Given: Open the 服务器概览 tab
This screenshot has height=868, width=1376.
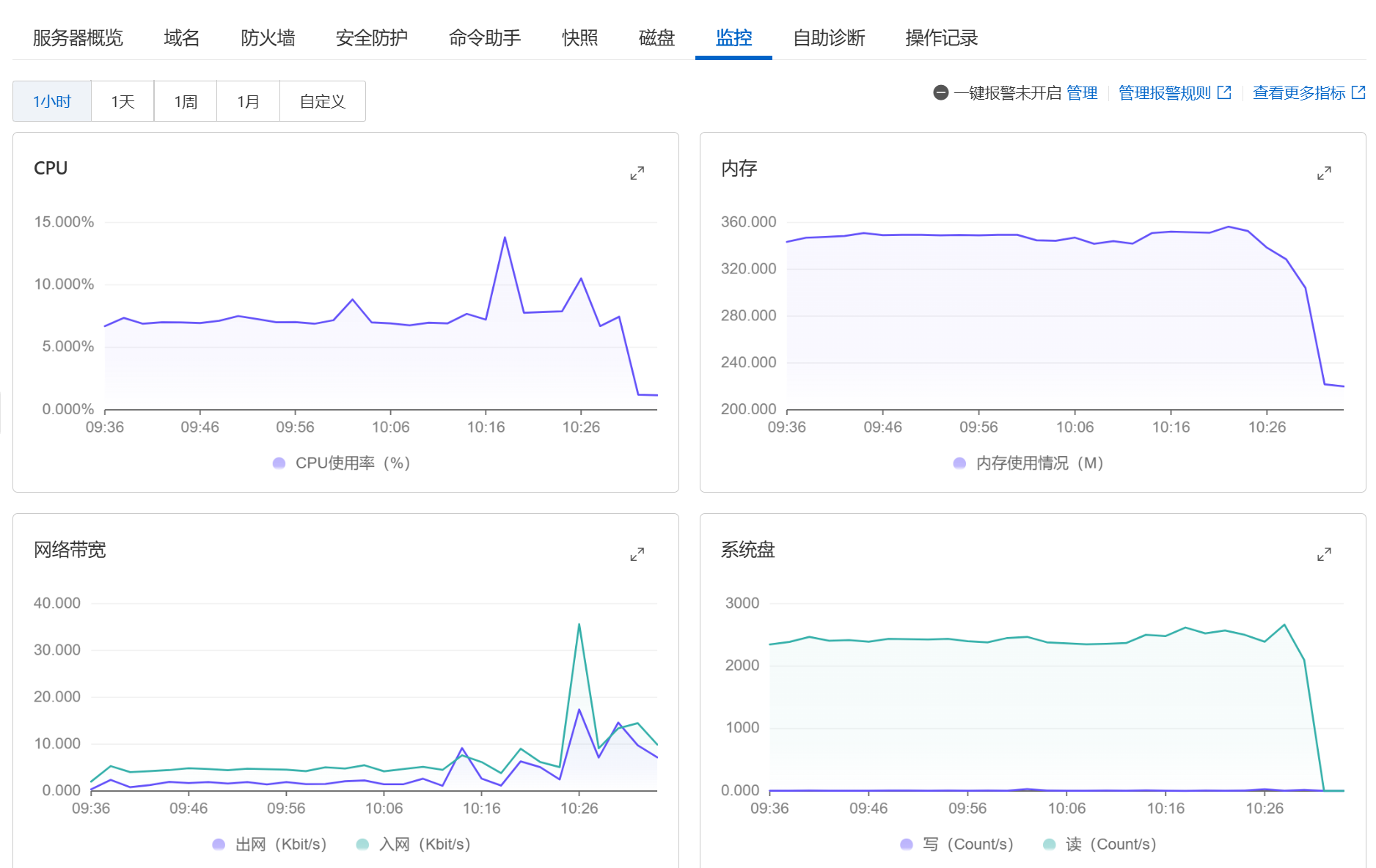Looking at the screenshot, I should pos(78,37).
